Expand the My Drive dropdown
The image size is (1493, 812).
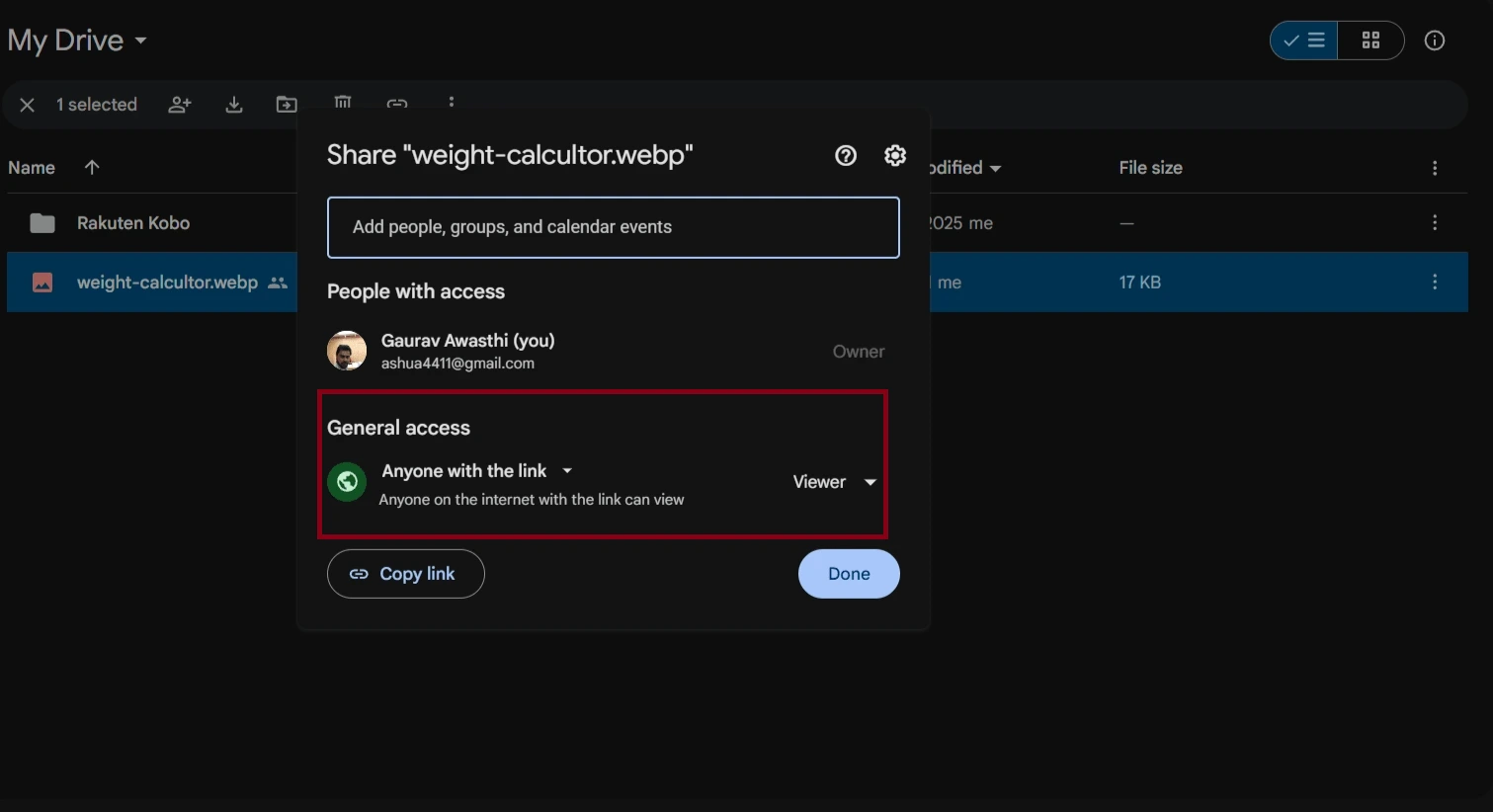click(x=139, y=41)
